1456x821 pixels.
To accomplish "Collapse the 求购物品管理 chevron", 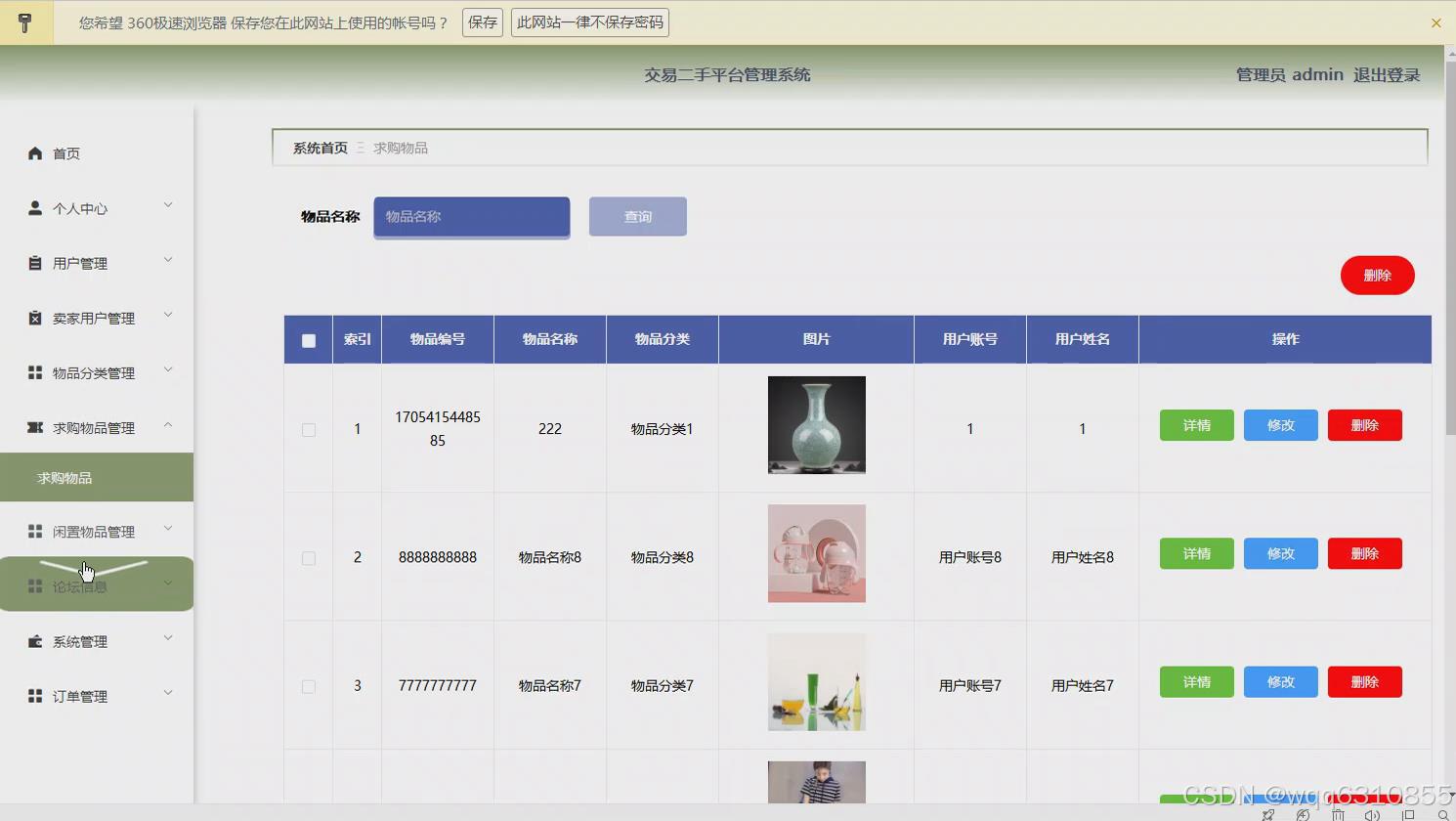I will (x=168, y=424).
